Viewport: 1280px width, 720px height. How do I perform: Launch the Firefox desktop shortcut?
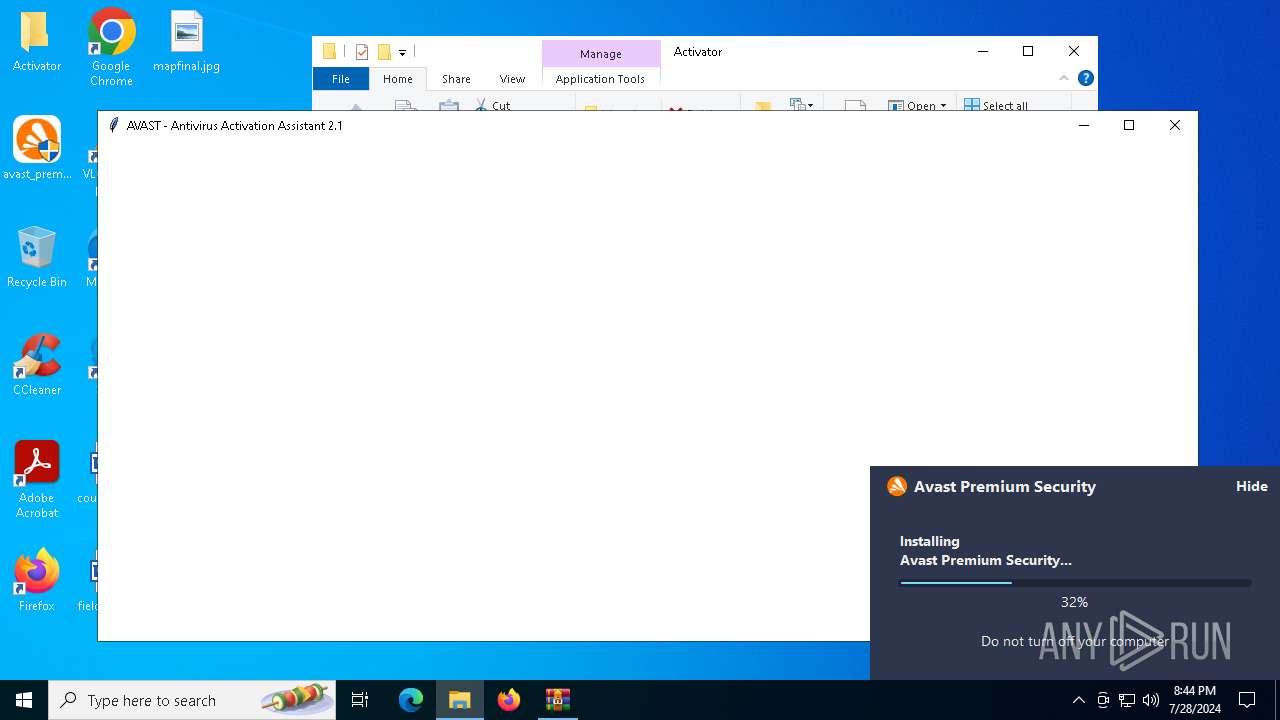[x=37, y=580]
